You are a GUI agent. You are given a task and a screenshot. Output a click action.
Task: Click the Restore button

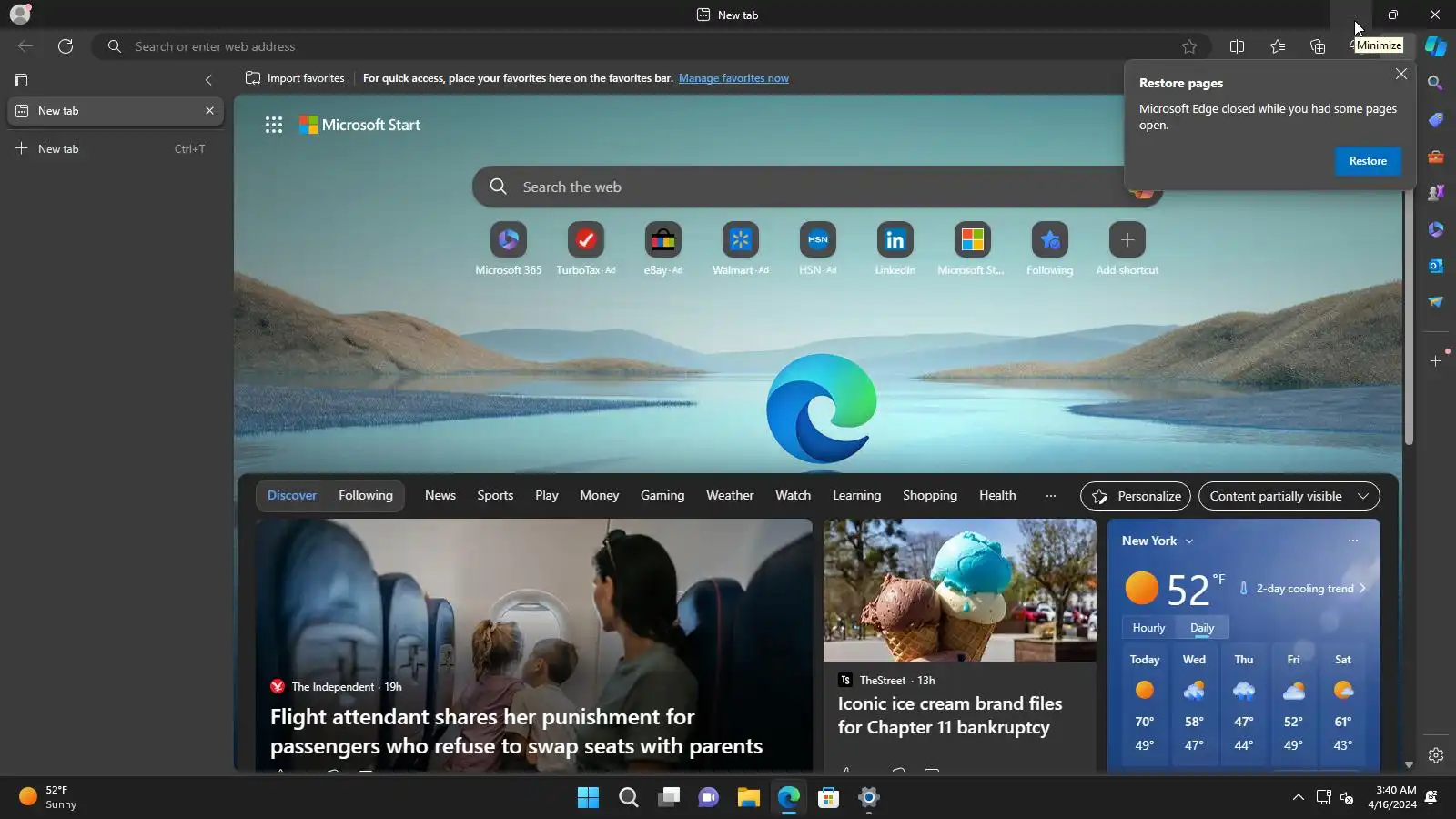(x=1368, y=161)
